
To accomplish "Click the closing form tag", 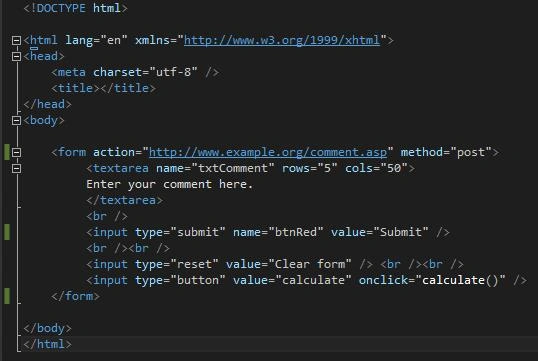I will click(x=75, y=296).
